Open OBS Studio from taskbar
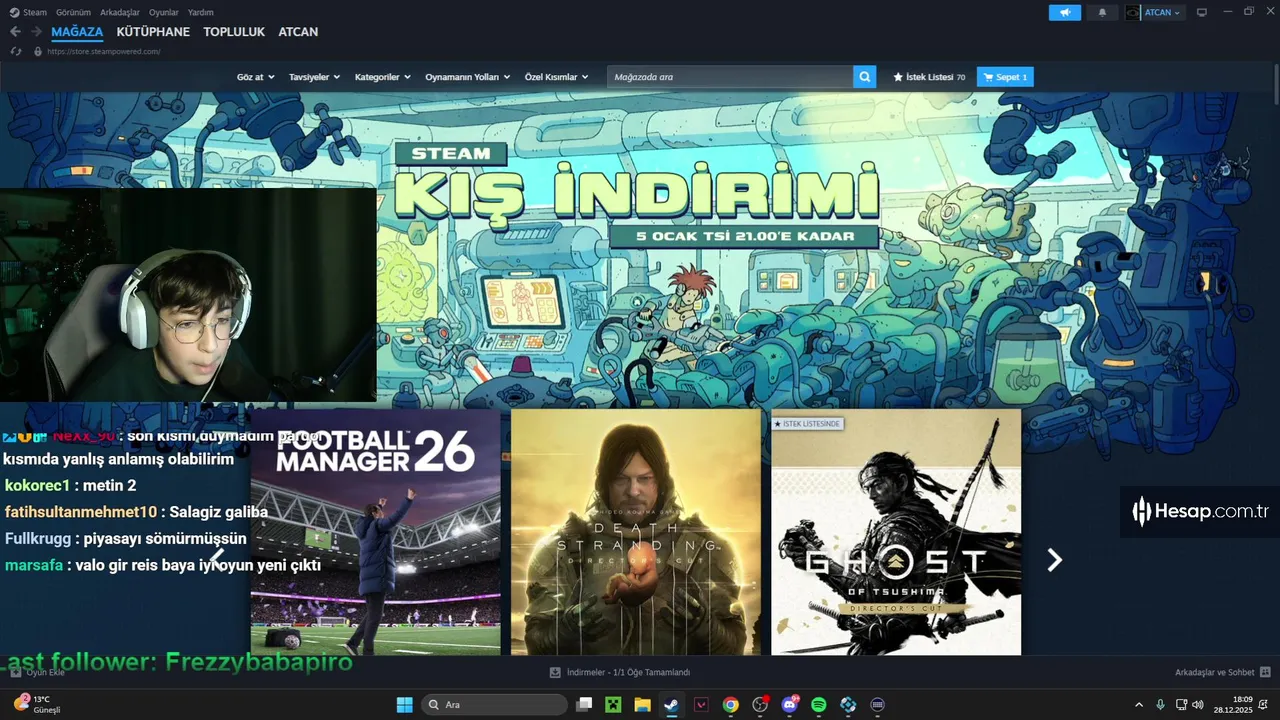Viewport: 1280px width, 720px height. pyautogui.click(x=760, y=705)
